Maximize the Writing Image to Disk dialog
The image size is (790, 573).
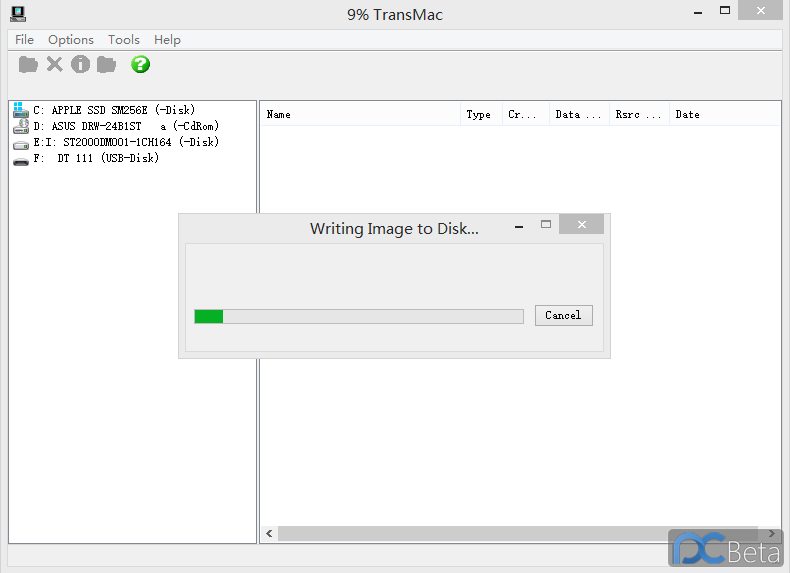pos(546,224)
